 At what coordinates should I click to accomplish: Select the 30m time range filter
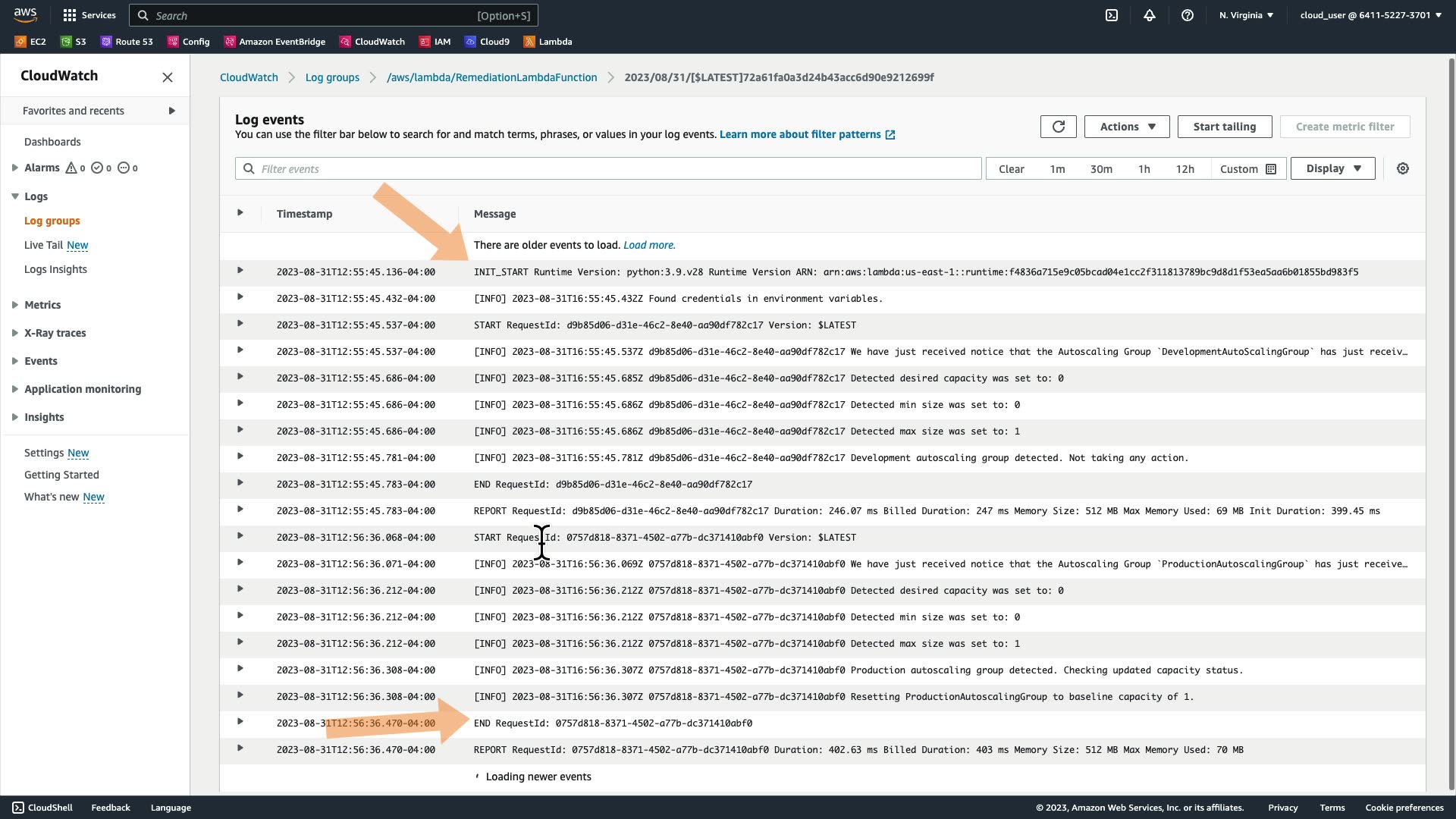coord(1101,169)
